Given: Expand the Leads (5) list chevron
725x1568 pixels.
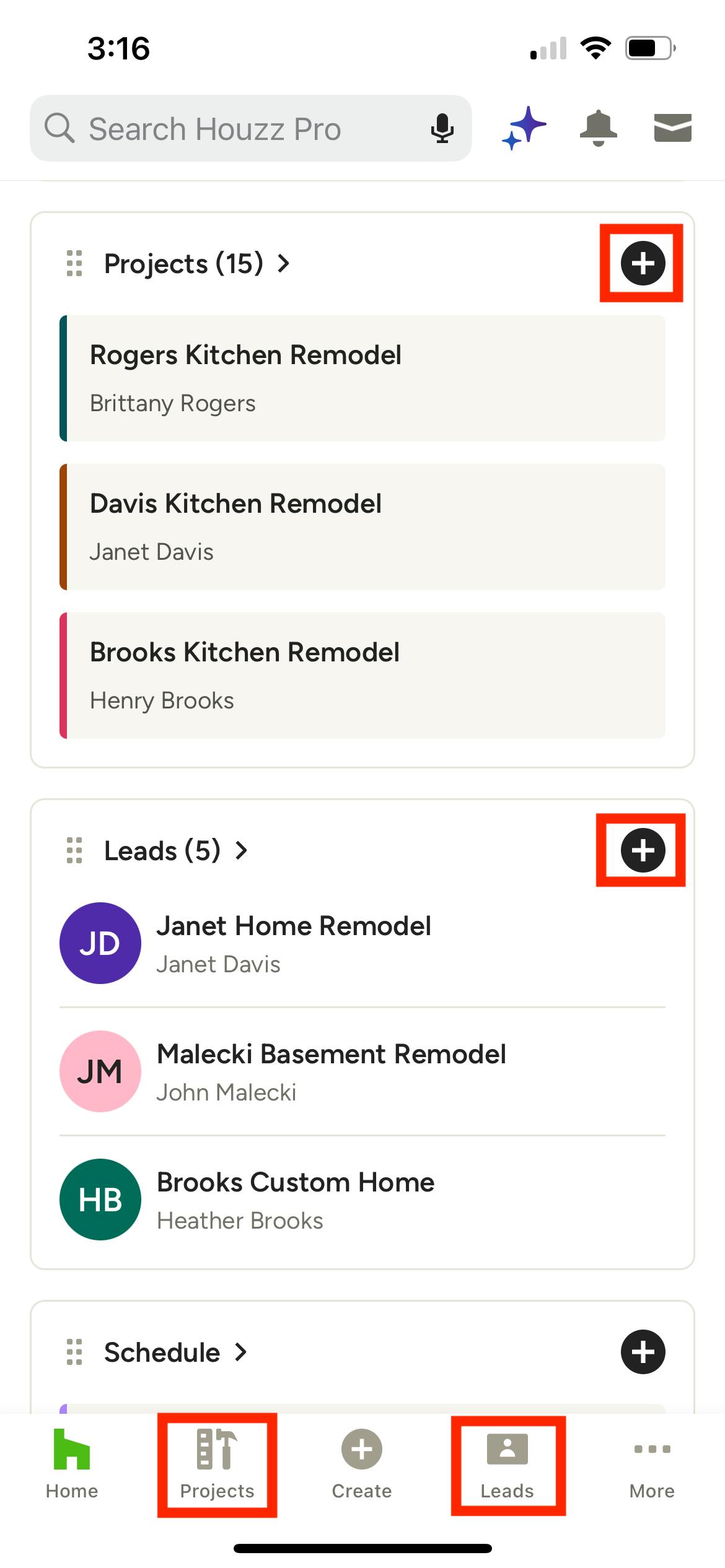Looking at the screenshot, I should (242, 850).
